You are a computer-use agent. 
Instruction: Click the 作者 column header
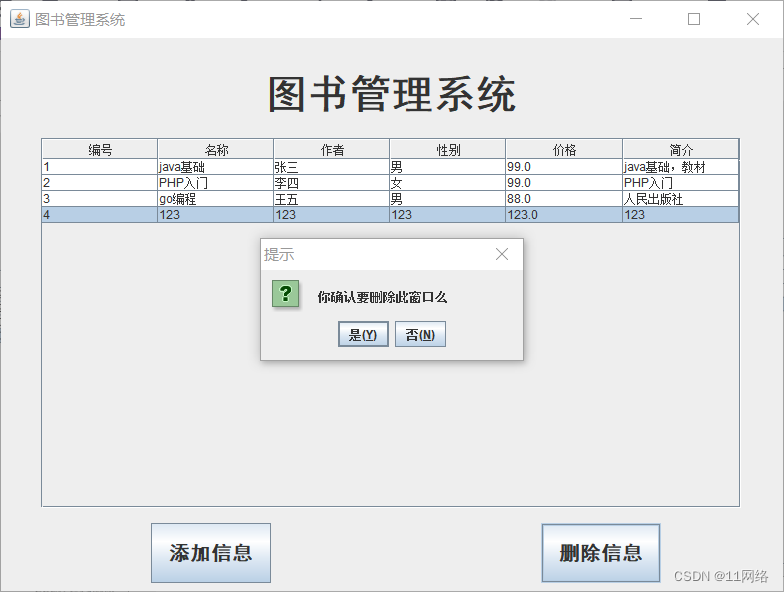pyautogui.click(x=332, y=149)
